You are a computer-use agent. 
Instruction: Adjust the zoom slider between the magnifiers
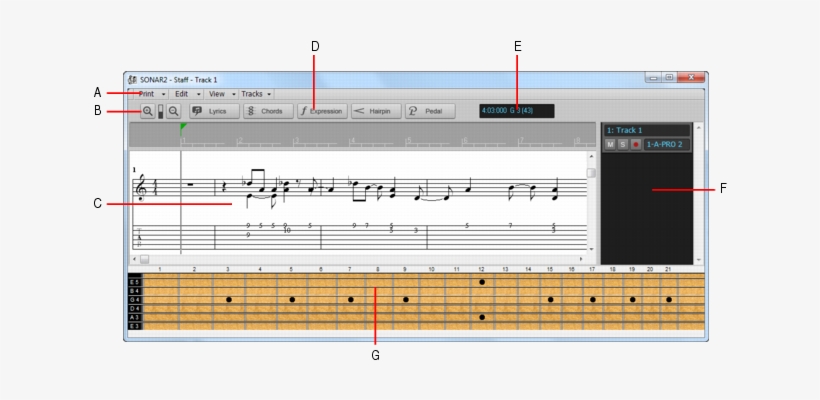click(x=161, y=111)
